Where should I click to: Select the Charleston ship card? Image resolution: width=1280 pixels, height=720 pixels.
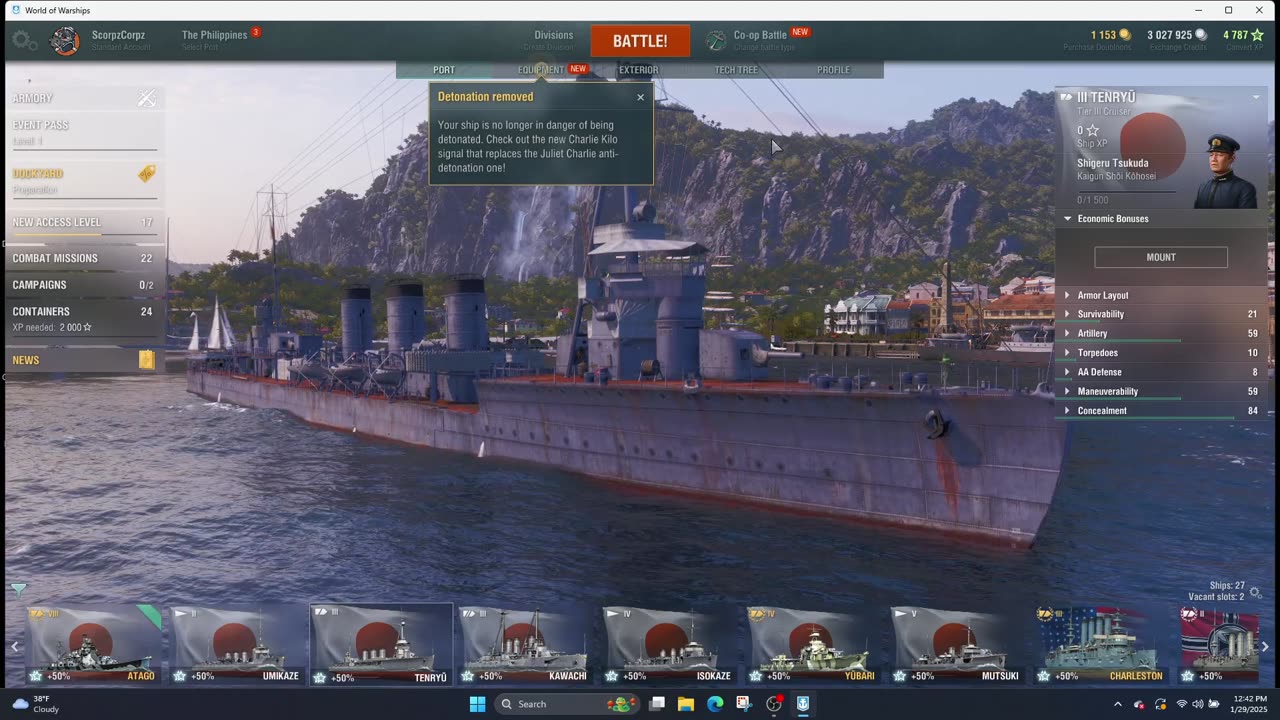pos(1101,644)
